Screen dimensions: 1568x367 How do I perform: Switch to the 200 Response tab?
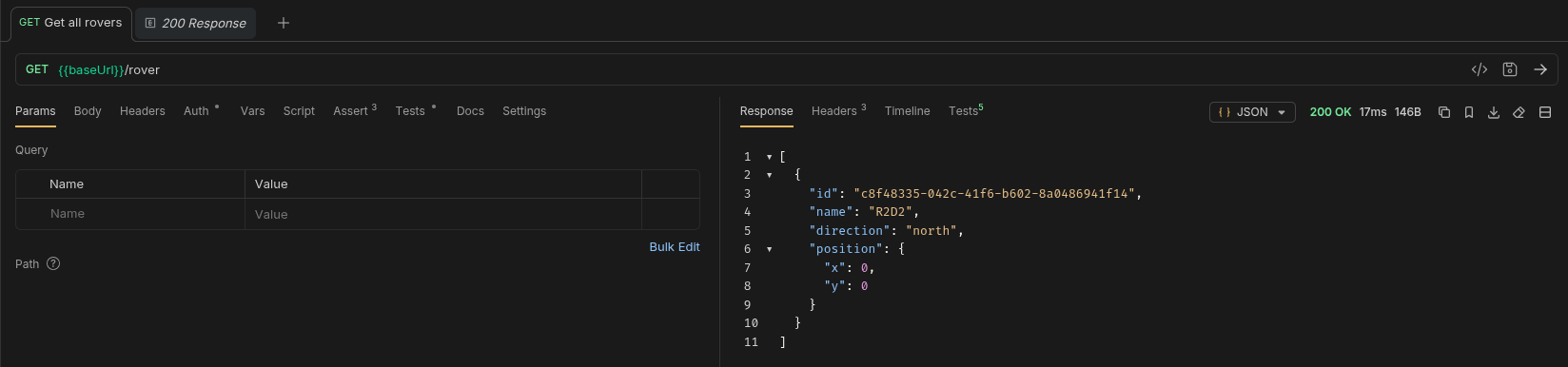click(196, 23)
